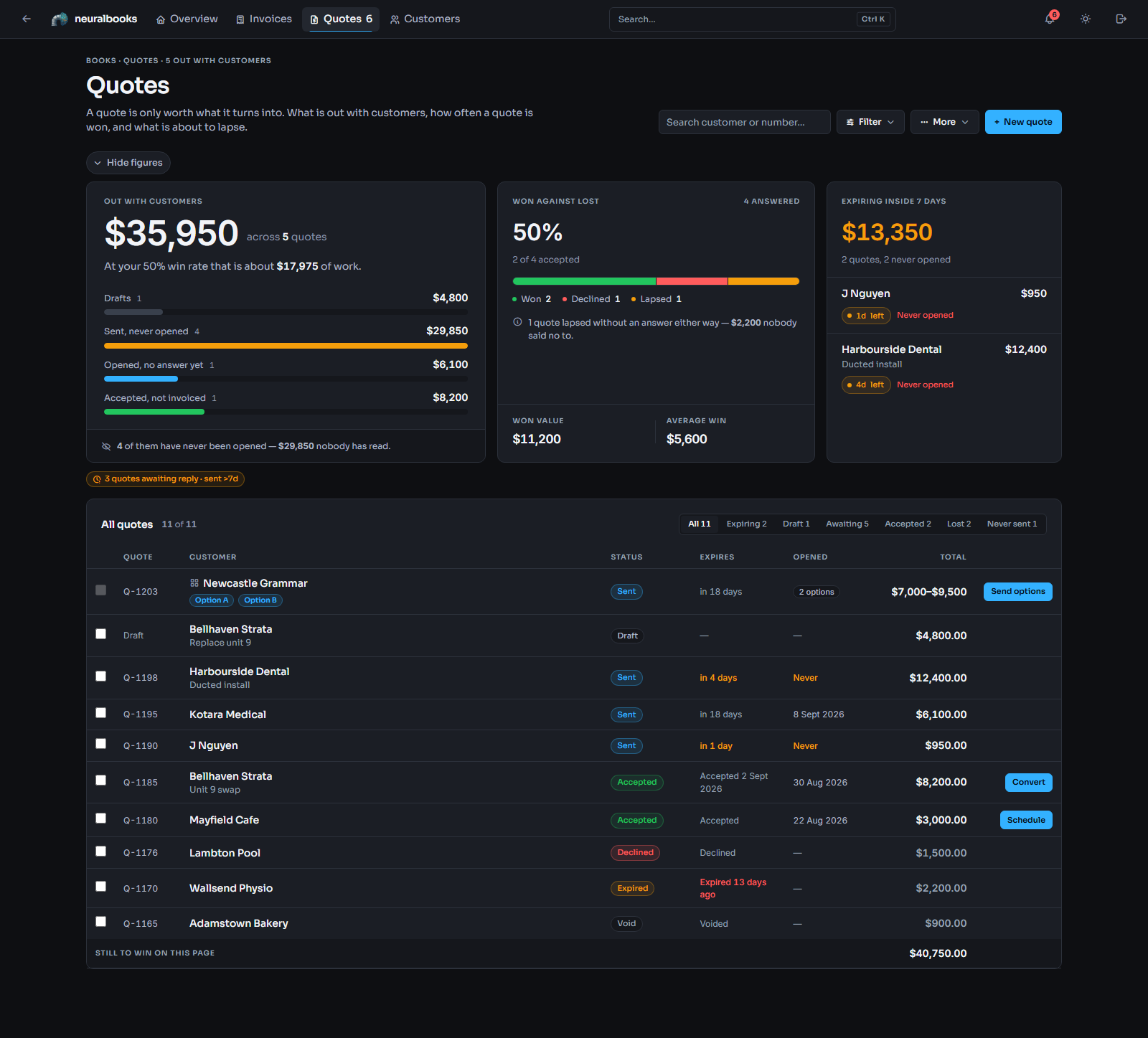Click the clock icon in awaiting reply pill

pos(97,479)
